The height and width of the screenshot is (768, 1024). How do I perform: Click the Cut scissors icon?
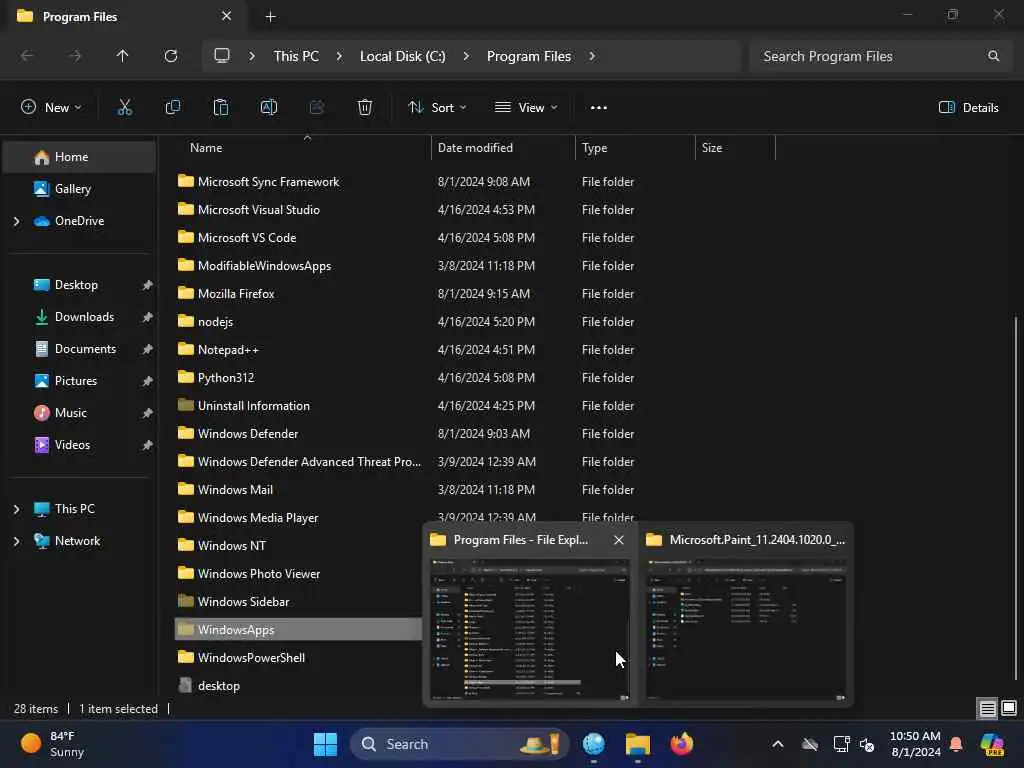coord(124,108)
